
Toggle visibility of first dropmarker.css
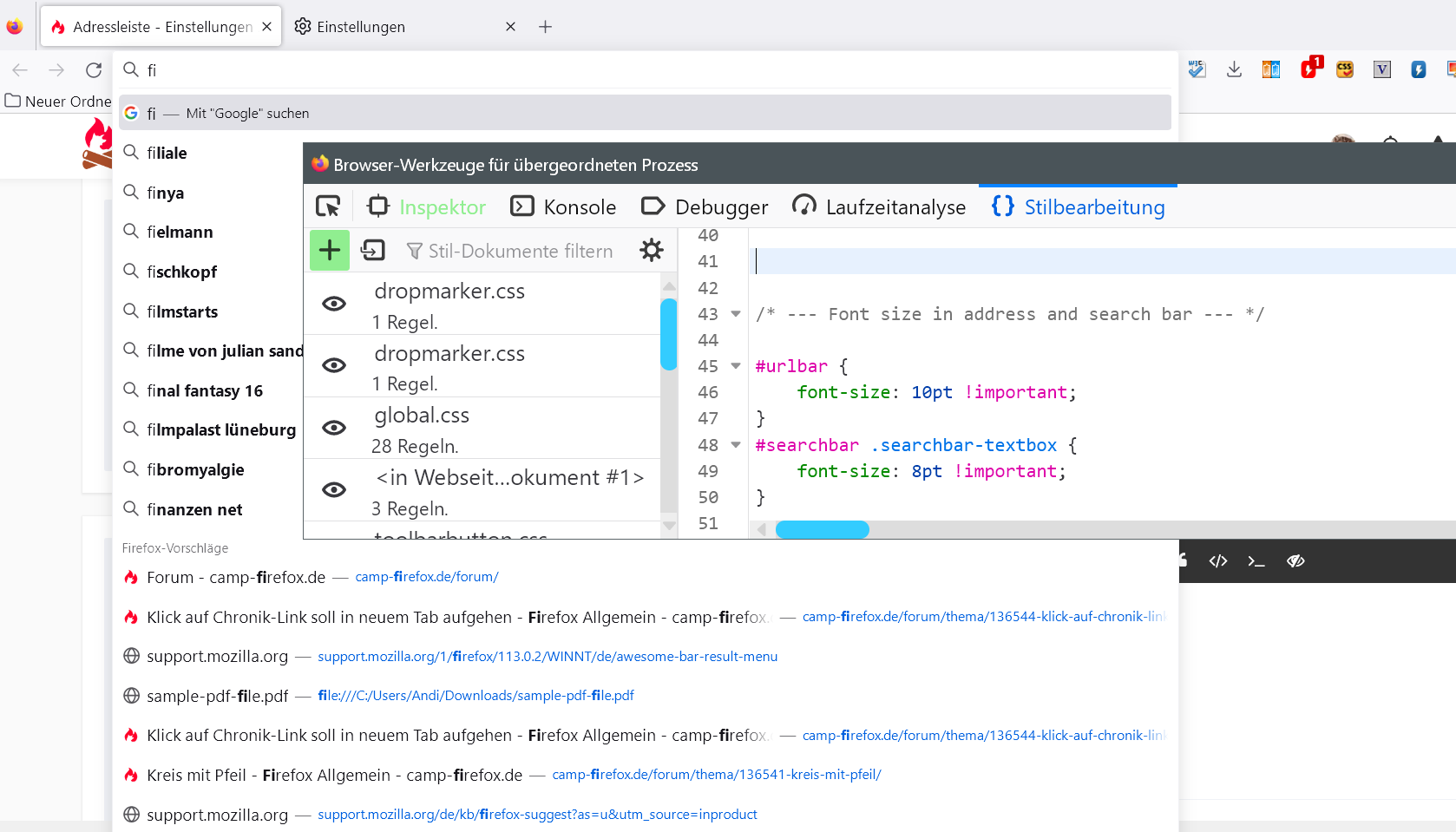[x=334, y=304]
